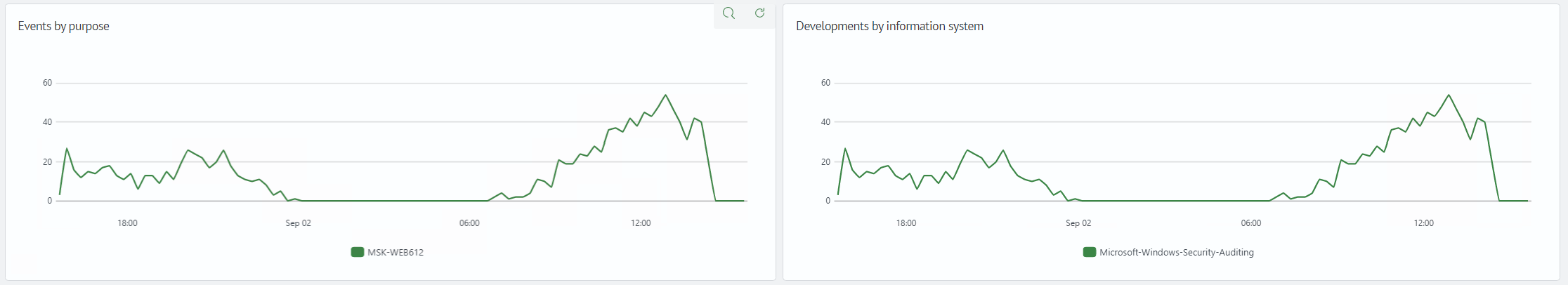Refresh the Events by purpose widget
The height and width of the screenshot is (285, 1568).
(759, 13)
